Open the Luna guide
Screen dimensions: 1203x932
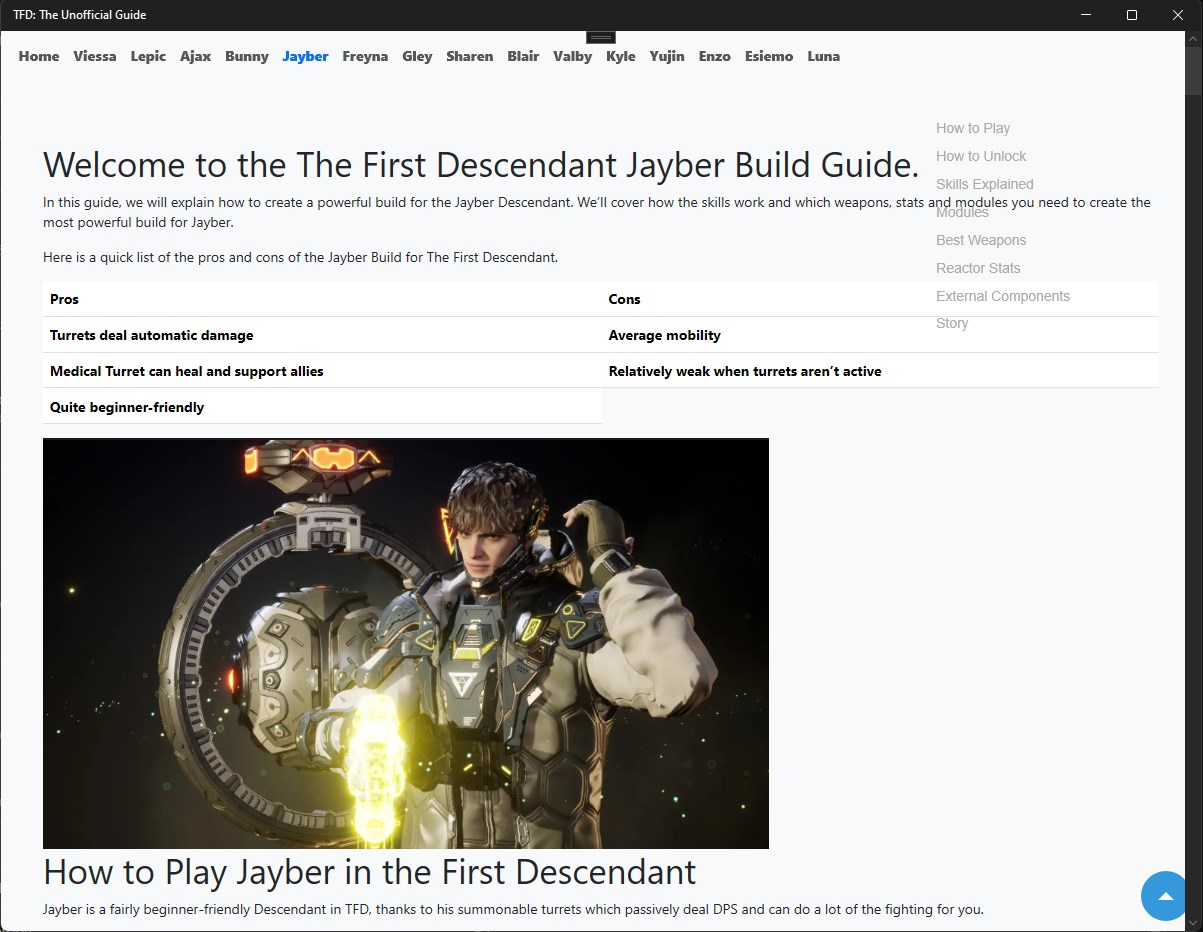(x=824, y=56)
